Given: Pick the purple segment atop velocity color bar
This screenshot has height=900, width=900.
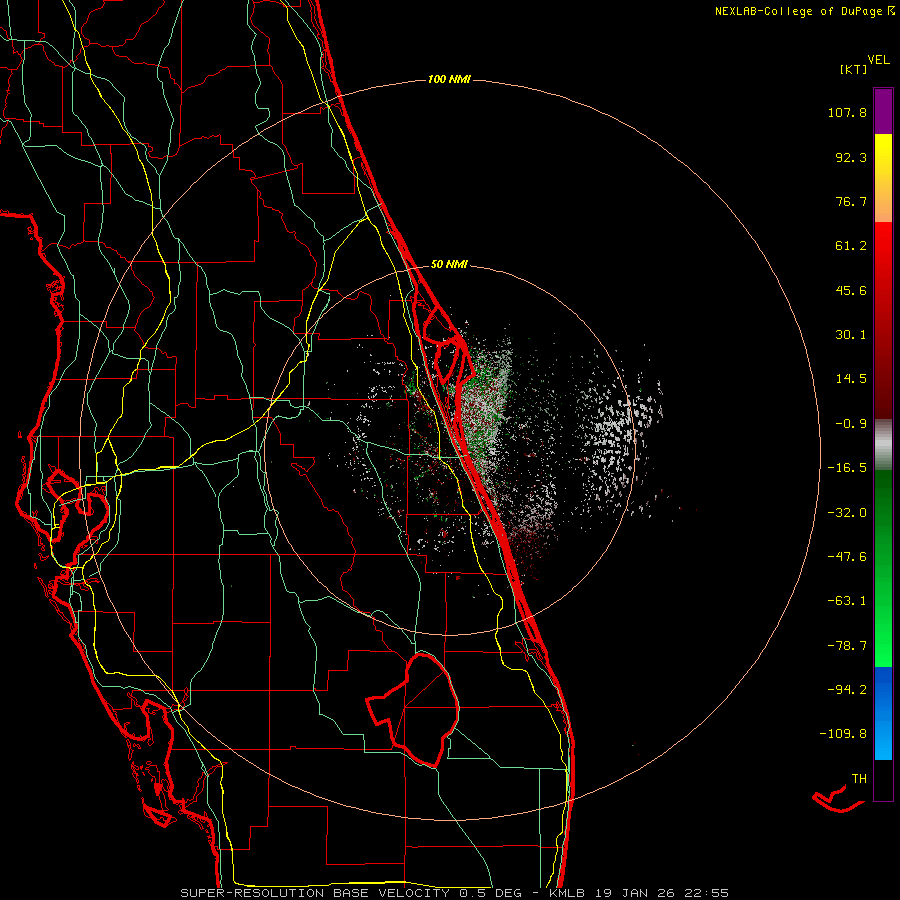Looking at the screenshot, I should point(883,111).
